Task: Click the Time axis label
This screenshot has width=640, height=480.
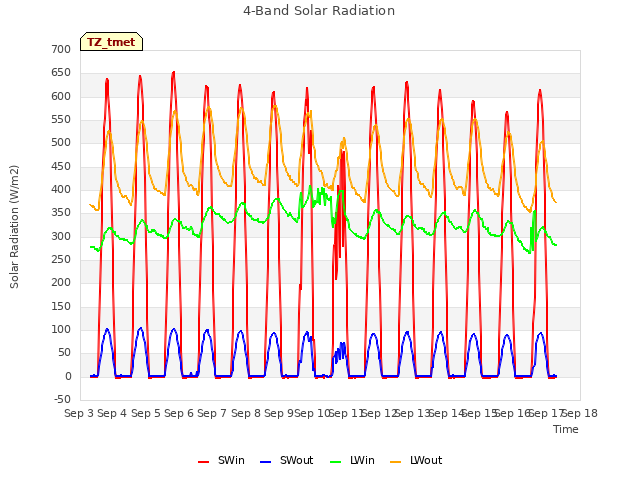Action: click(566, 429)
